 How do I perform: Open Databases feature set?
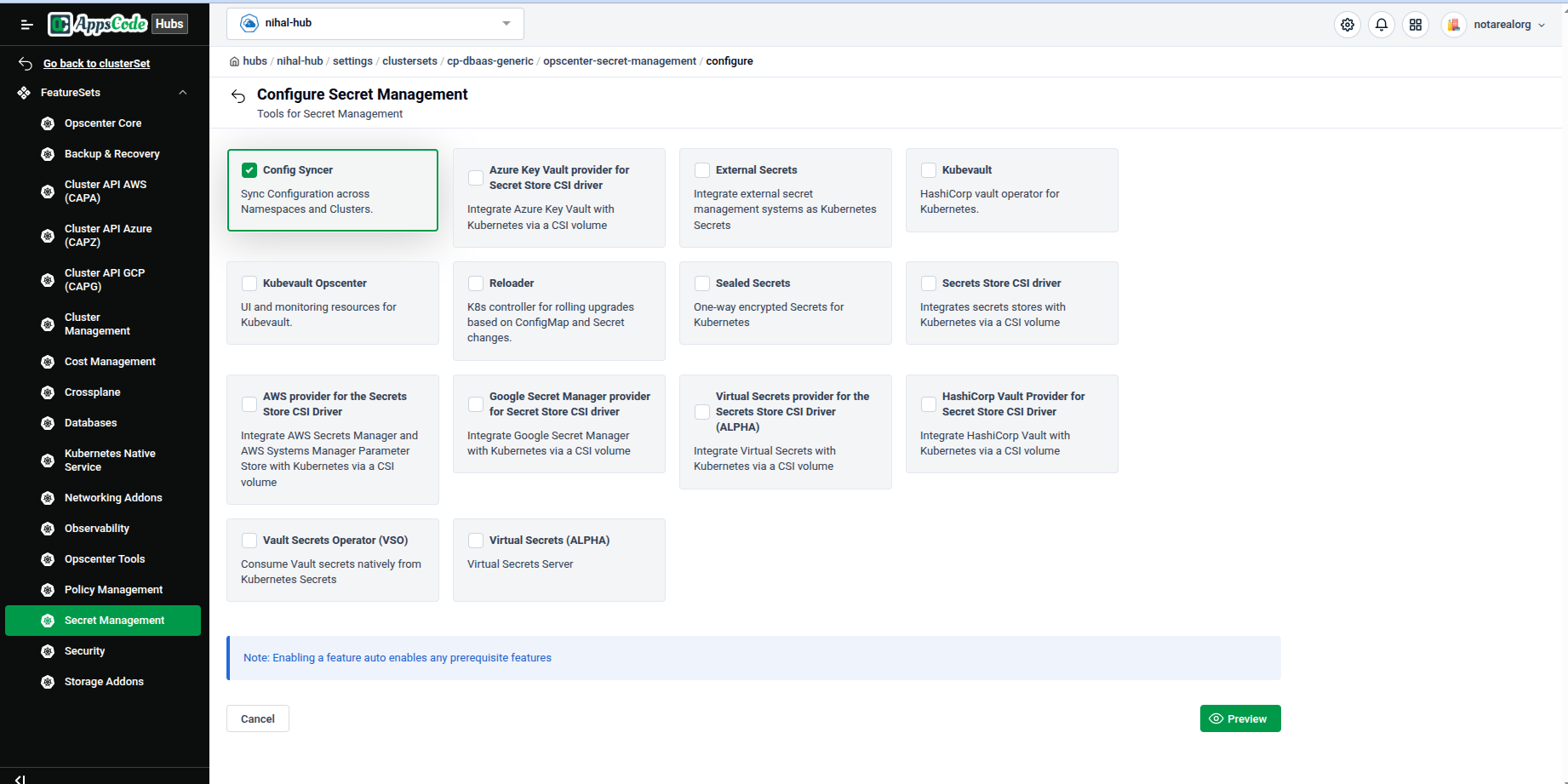103,423
